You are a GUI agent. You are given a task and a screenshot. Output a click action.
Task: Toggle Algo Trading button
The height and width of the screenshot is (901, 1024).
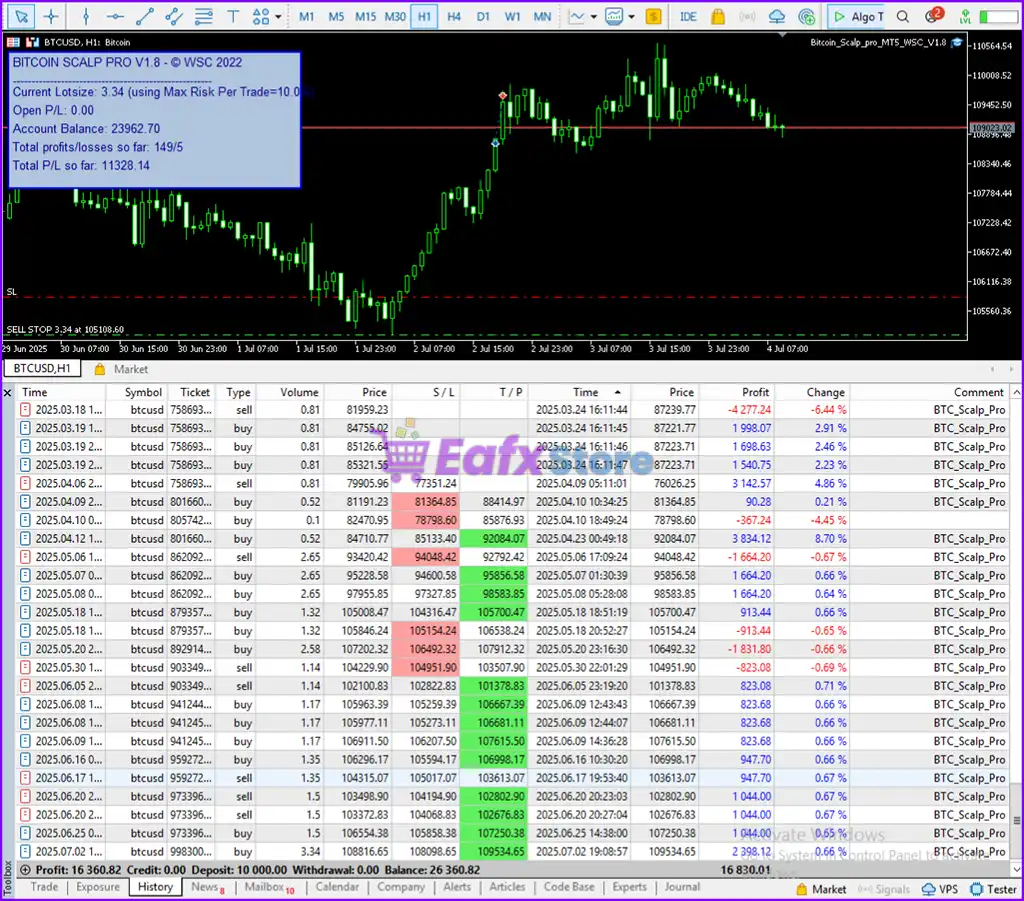pos(856,16)
